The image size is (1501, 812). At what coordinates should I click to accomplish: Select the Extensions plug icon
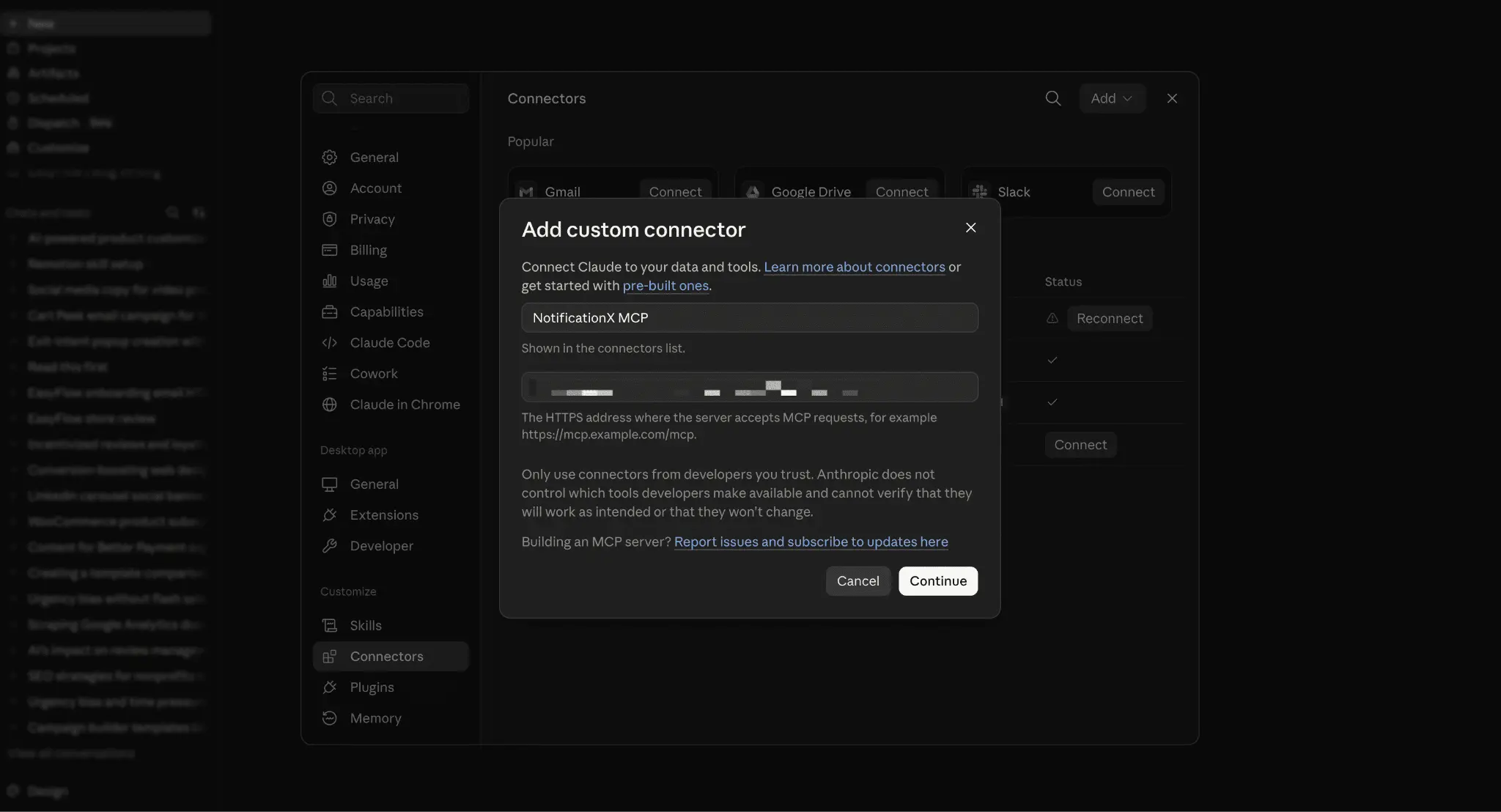tap(330, 515)
